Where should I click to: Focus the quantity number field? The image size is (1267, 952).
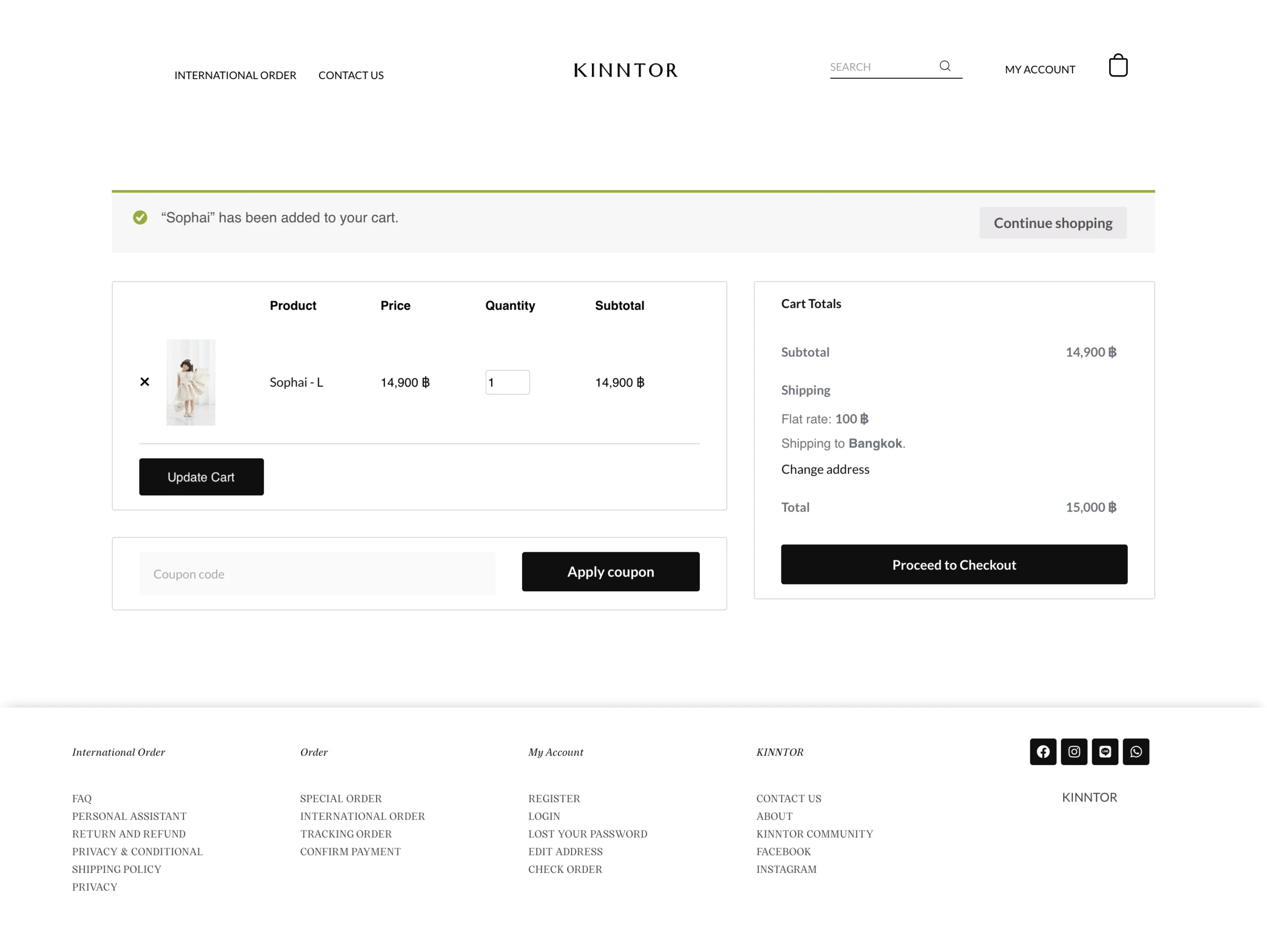point(507,382)
